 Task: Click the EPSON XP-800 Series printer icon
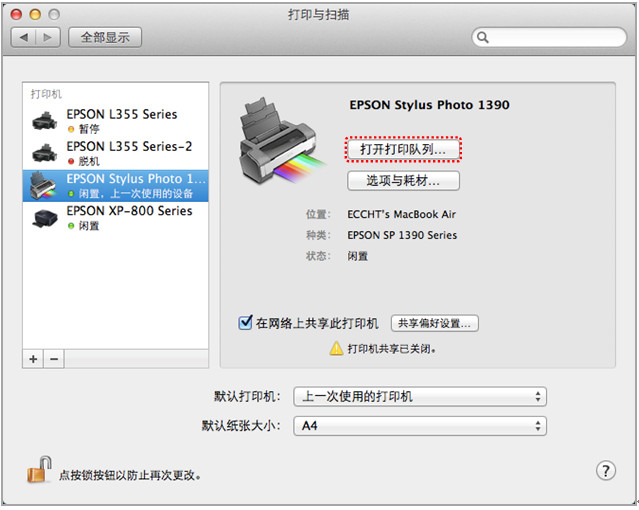[x=45, y=219]
